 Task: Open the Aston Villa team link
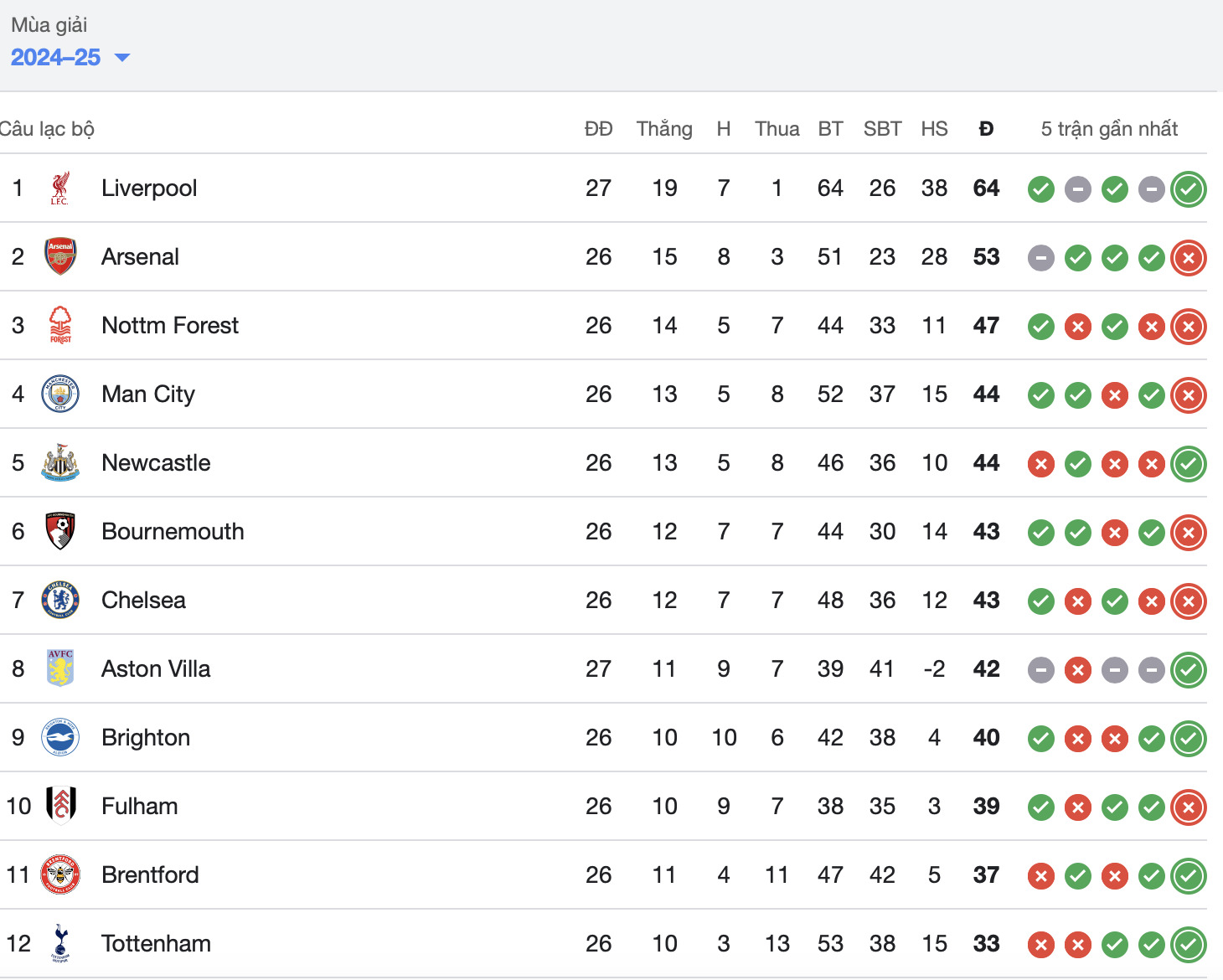[x=156, y=668]
